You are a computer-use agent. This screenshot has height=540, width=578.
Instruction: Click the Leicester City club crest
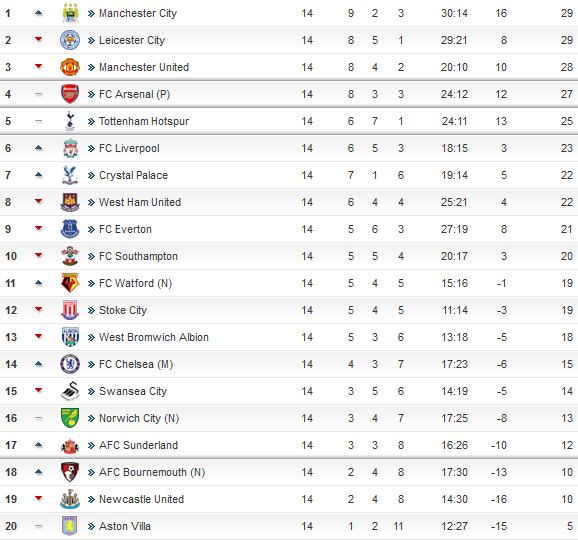tap(70, 40)
